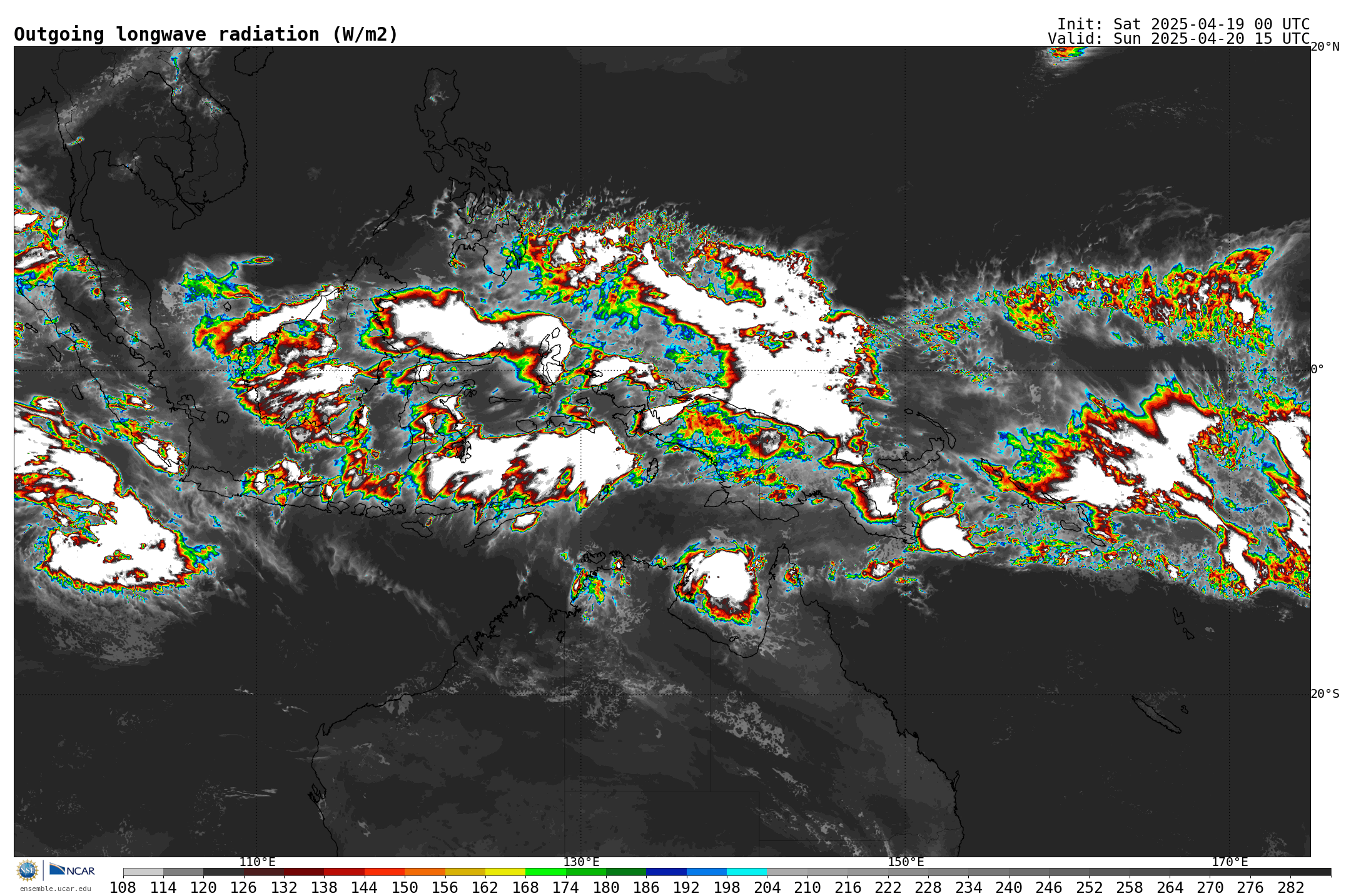Click the colorbar value 192
Screen dimensions: 1351x896
pos(686,887)
